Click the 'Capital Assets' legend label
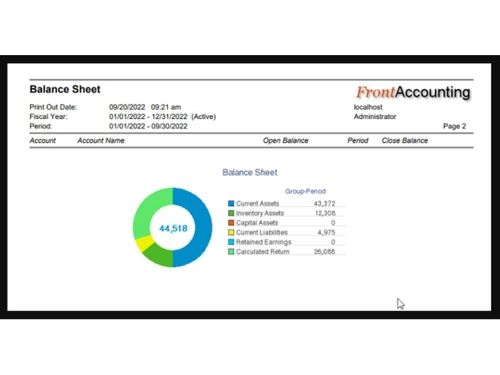Screen dimensions: 500x375 click(257, 223)
